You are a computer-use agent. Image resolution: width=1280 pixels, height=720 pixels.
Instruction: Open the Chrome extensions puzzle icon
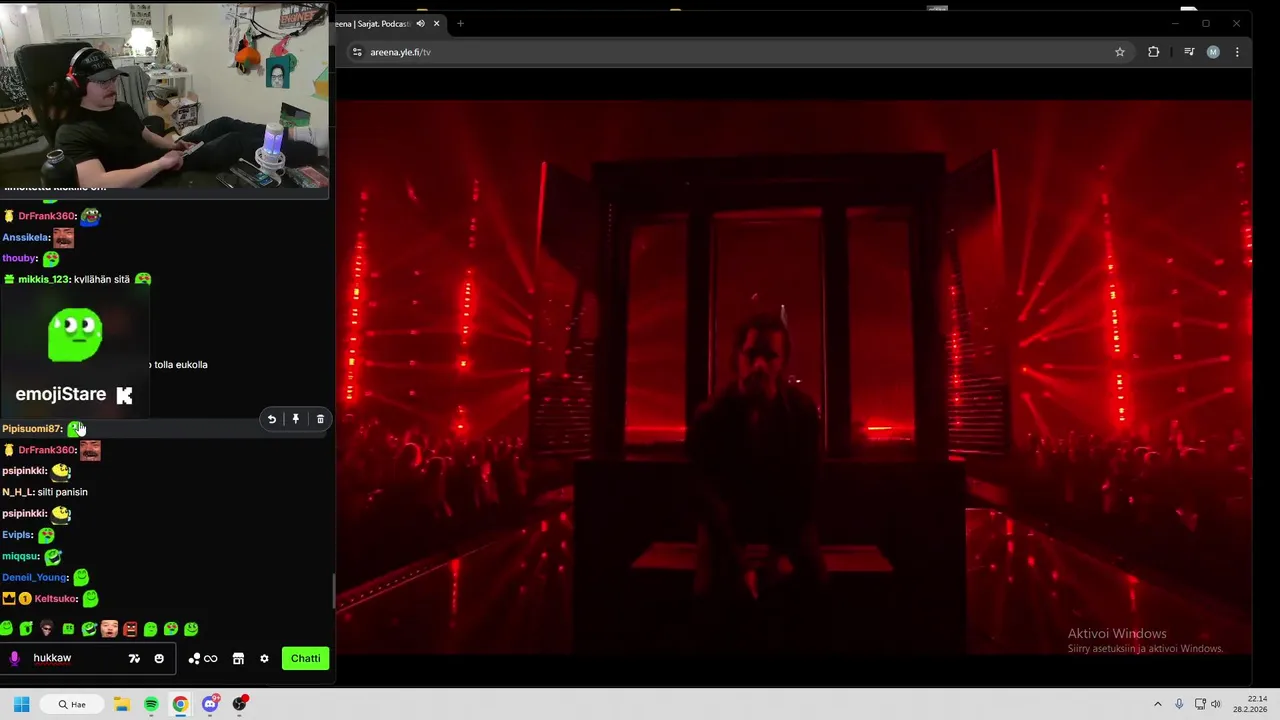click(x=1154, y=52)
